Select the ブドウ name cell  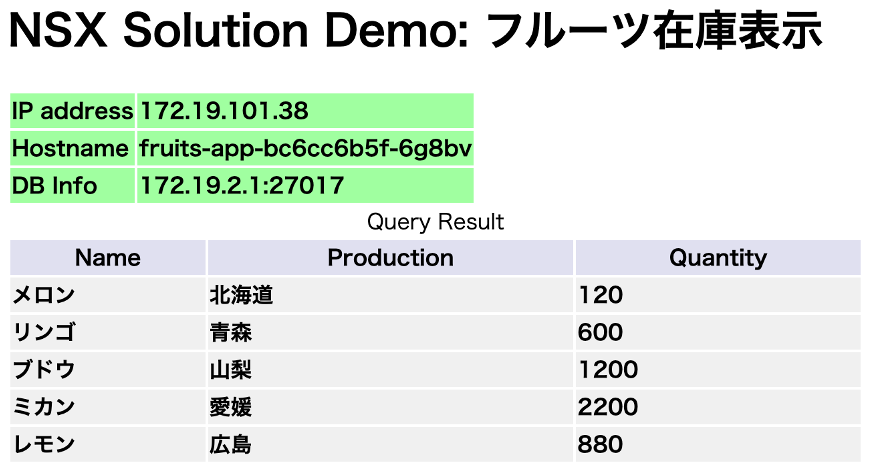(44, 370)
